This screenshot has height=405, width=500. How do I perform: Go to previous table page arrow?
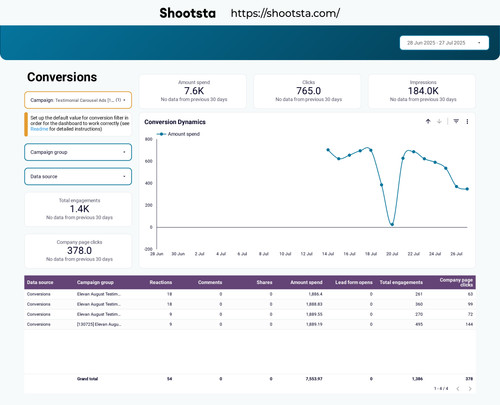[458, 389]
